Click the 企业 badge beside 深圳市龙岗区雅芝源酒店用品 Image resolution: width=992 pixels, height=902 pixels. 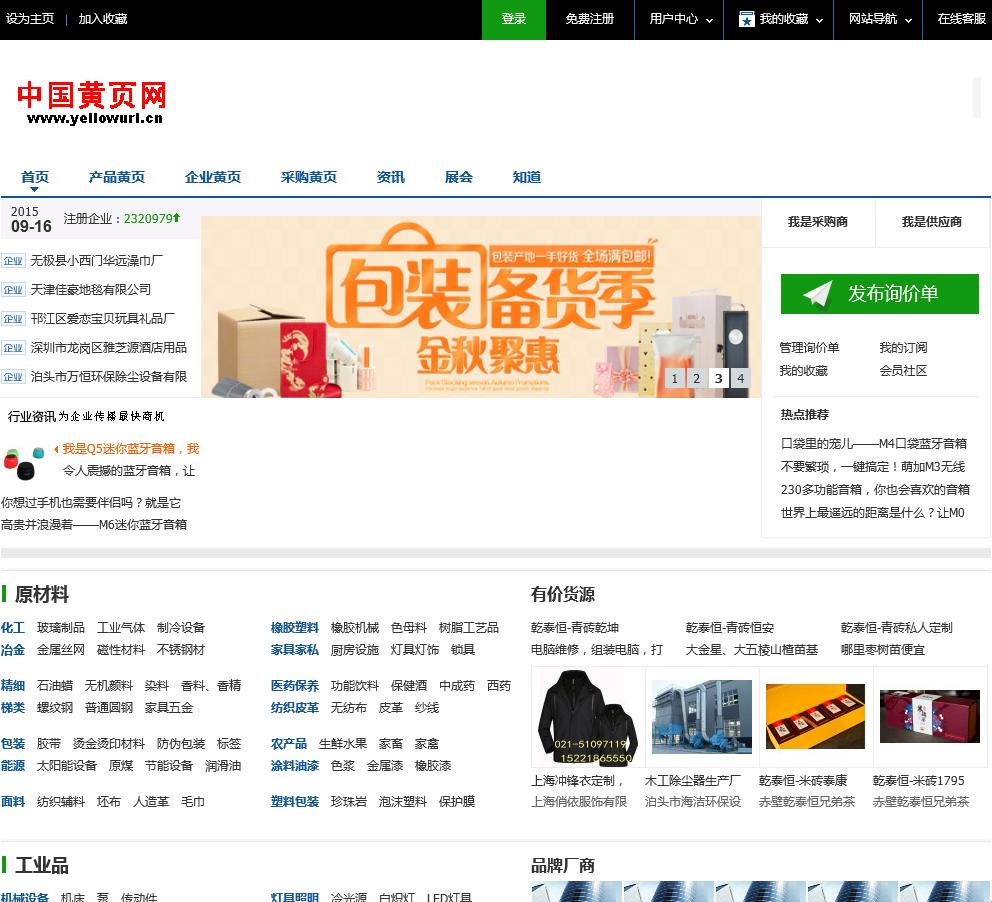13,348
